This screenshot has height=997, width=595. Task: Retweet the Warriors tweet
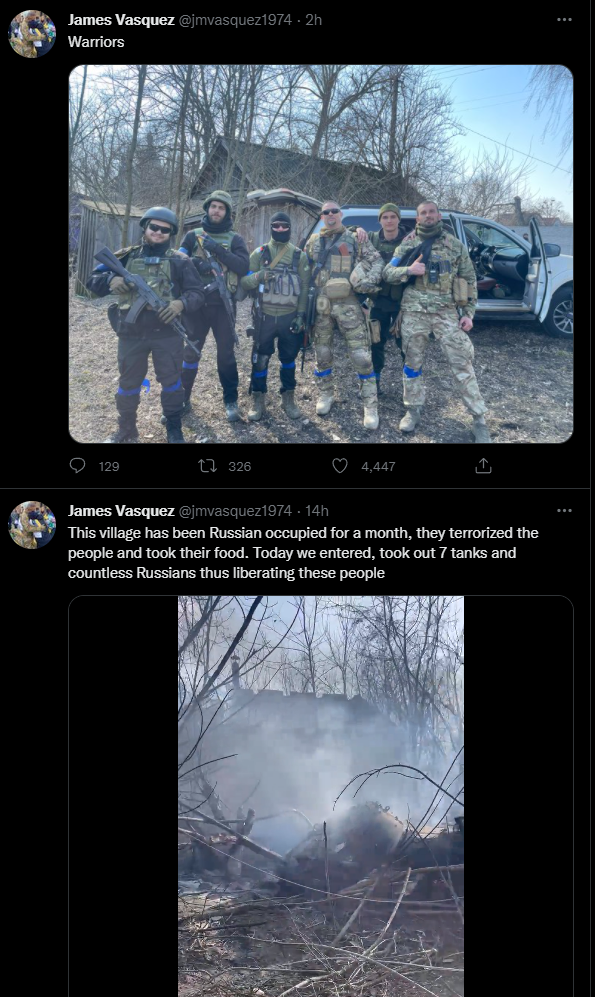coord(207,466)
